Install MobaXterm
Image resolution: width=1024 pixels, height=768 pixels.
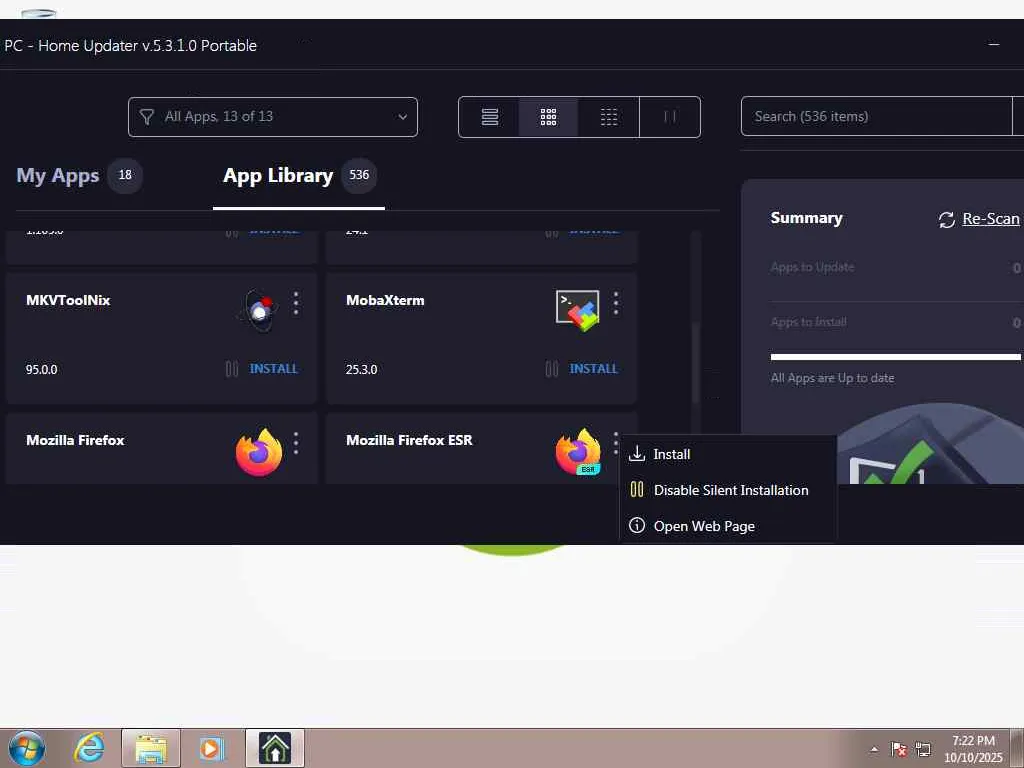click(x=594, y=369)
